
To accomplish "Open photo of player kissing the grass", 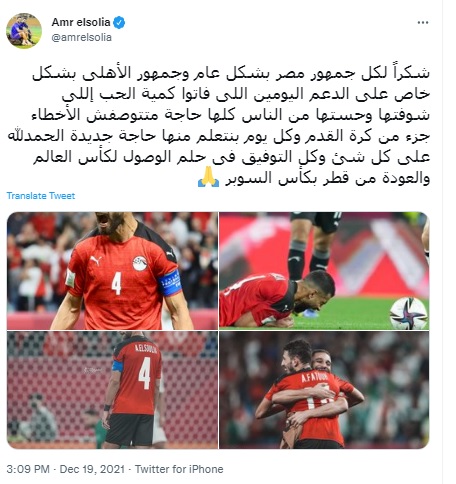I will click(324, 271).
